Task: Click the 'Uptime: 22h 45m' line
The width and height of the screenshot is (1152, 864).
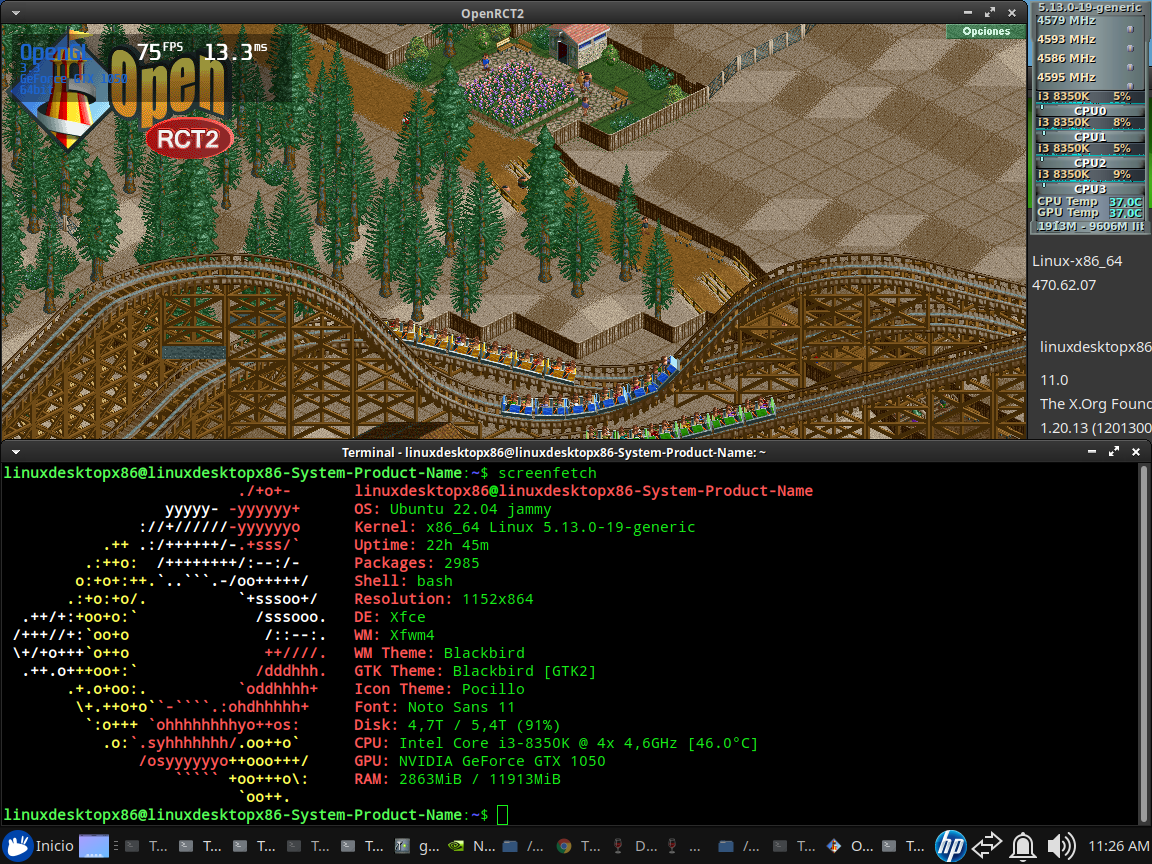Action: tap(421, 545)
